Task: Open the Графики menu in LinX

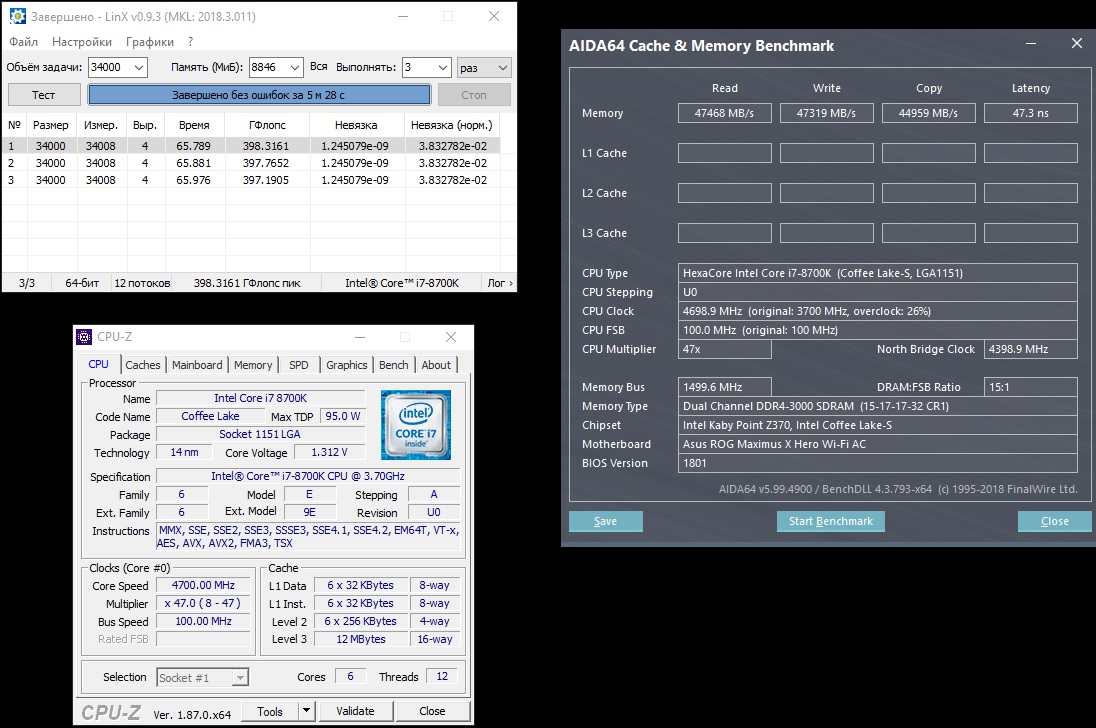Action: (x=150, y=42)
